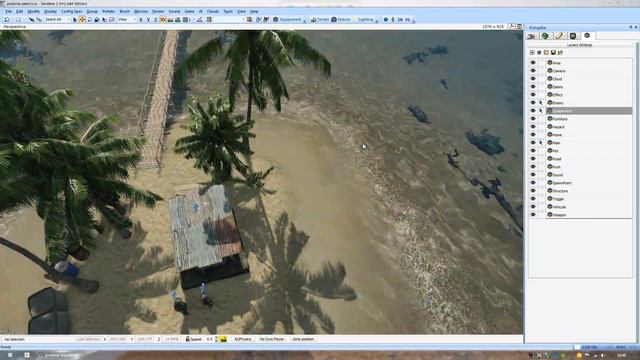Open the Prefabs menu

pos(109,11)
